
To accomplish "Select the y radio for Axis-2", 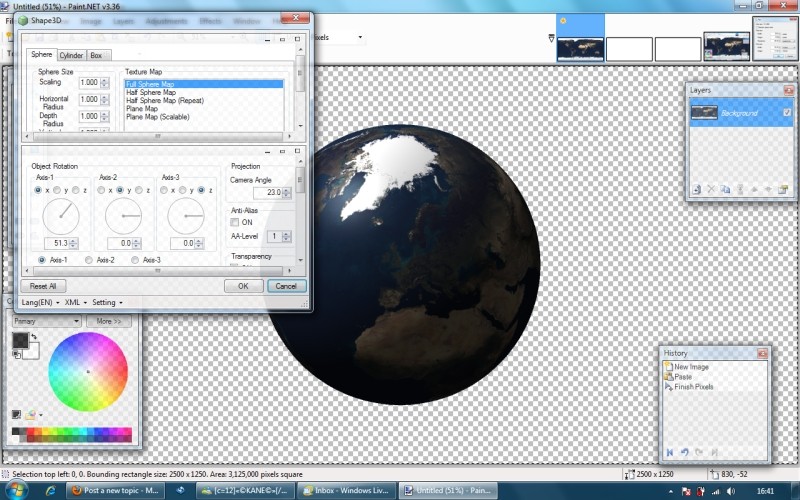I will coord(120,190).
